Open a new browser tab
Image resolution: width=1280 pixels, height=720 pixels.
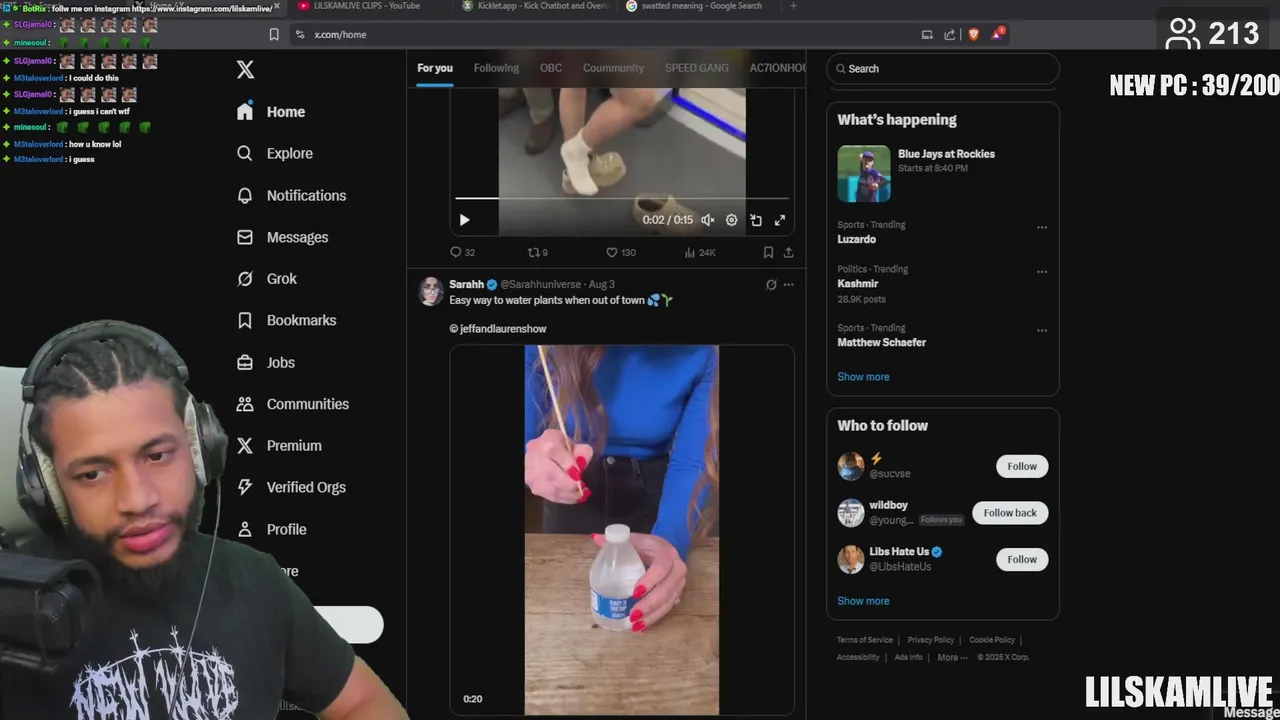click(x=793, y=6)
